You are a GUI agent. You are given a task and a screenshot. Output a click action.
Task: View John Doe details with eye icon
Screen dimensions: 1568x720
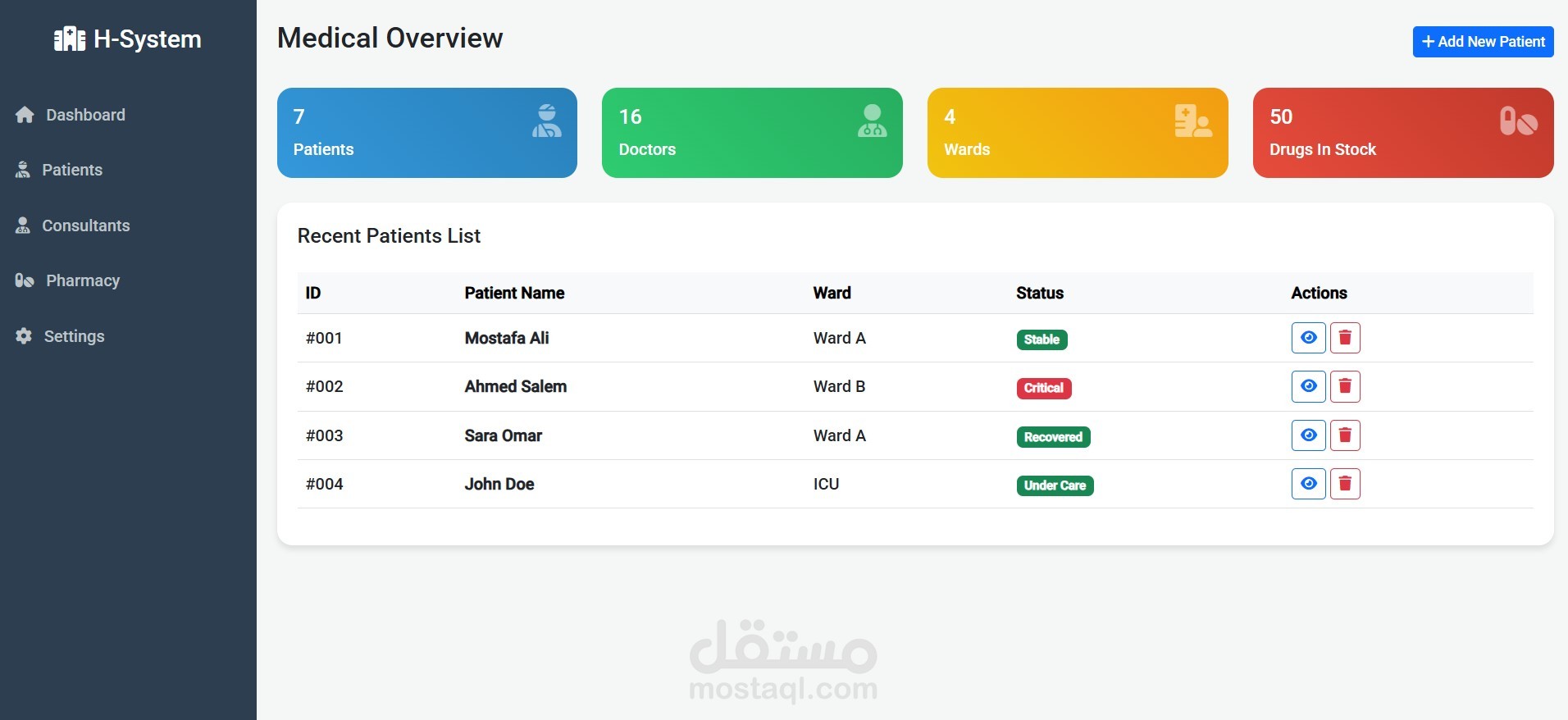1309,484
